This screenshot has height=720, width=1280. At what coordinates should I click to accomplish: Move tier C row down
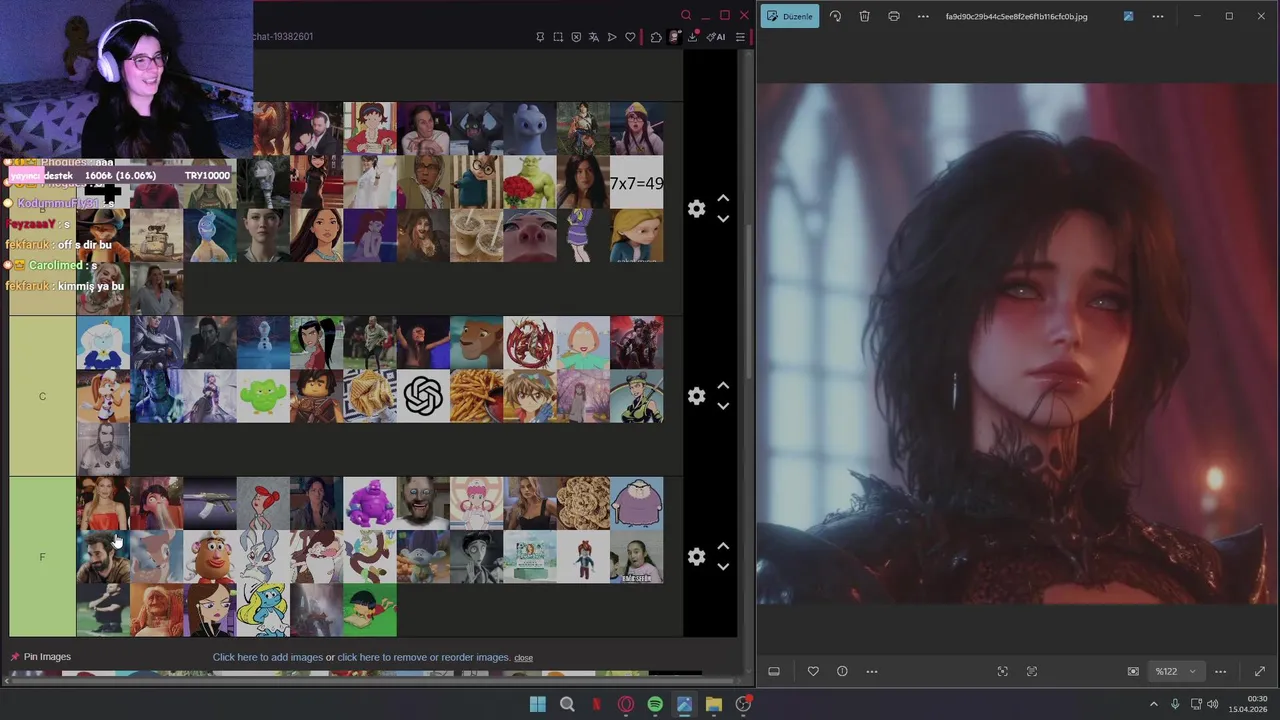tap(723, 406)
